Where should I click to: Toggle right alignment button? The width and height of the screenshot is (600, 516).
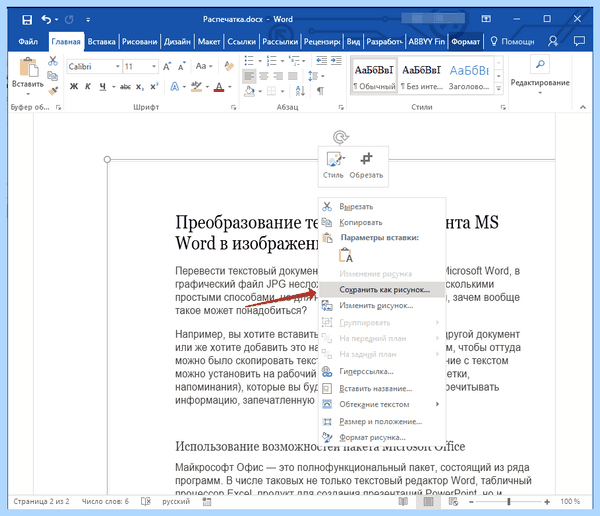278,76
